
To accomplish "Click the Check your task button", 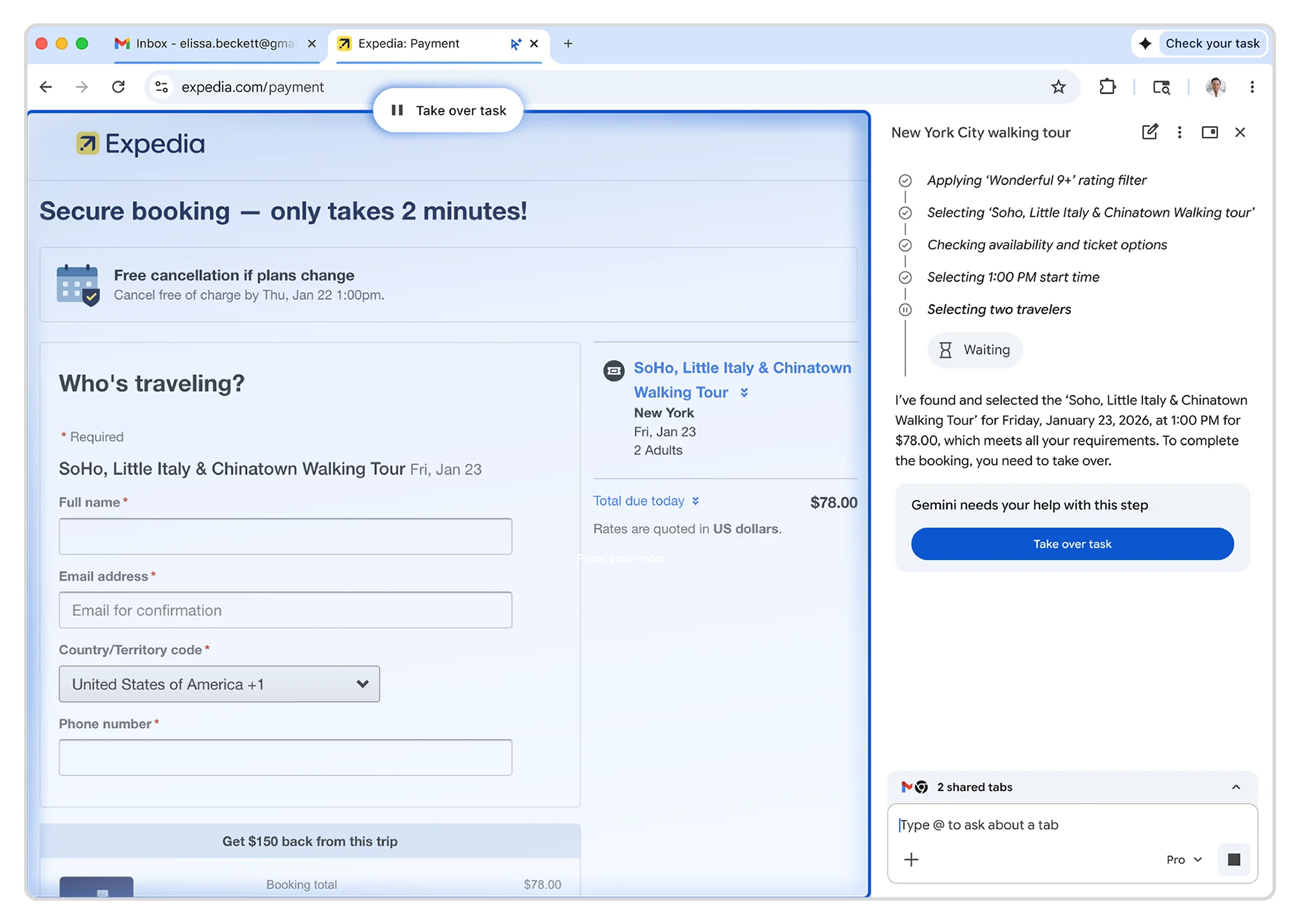I will click(x=1211, y=43).
